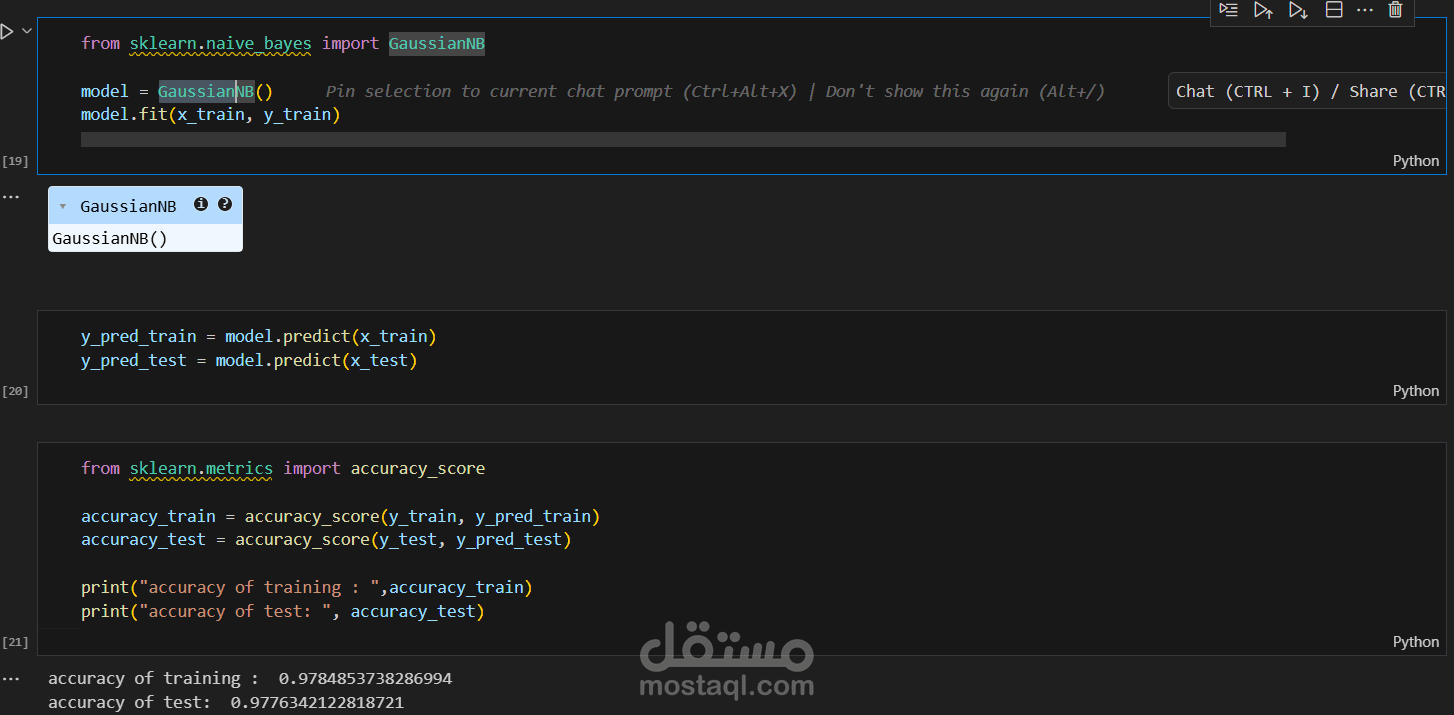The image size is (1454, 715).
Task: Delete the current cell via trash icon
Action: [x=1395, y=10]
